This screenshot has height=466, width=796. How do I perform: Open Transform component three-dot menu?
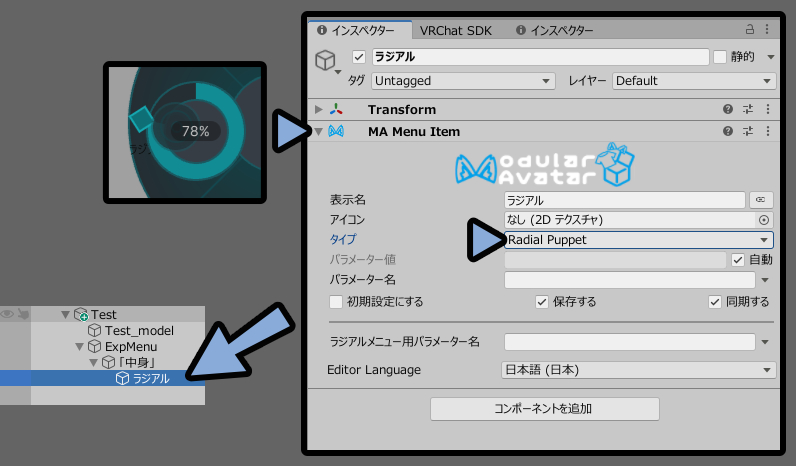pyautogui.click(x=768, y=109)
